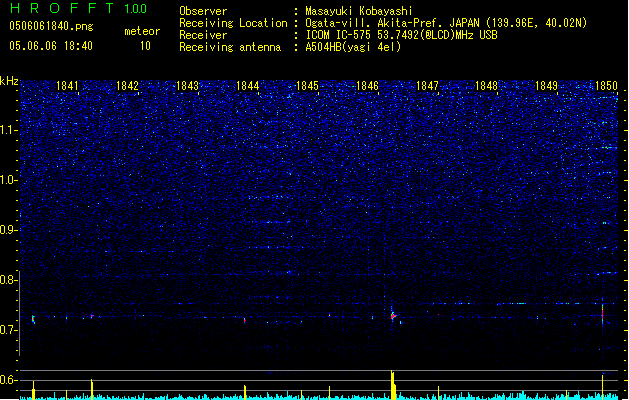Click the 1844 time axis marker

pyautogui.click(x=248, y=86)
